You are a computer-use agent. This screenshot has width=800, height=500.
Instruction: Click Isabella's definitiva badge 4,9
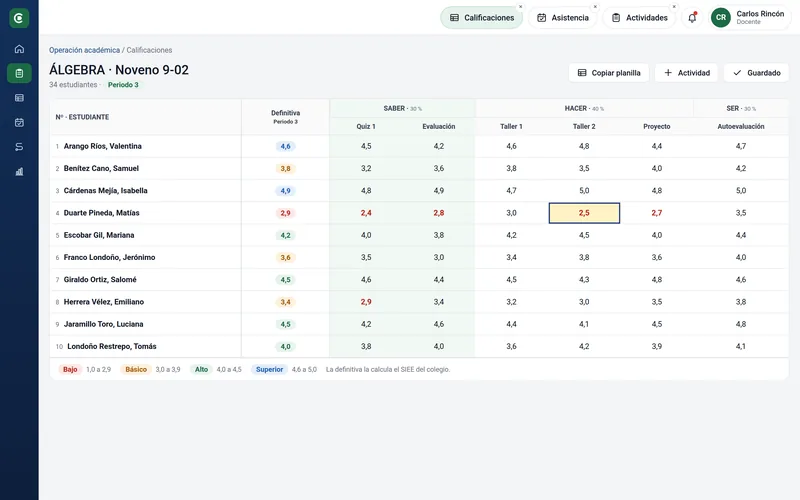[x=285, y=191]
